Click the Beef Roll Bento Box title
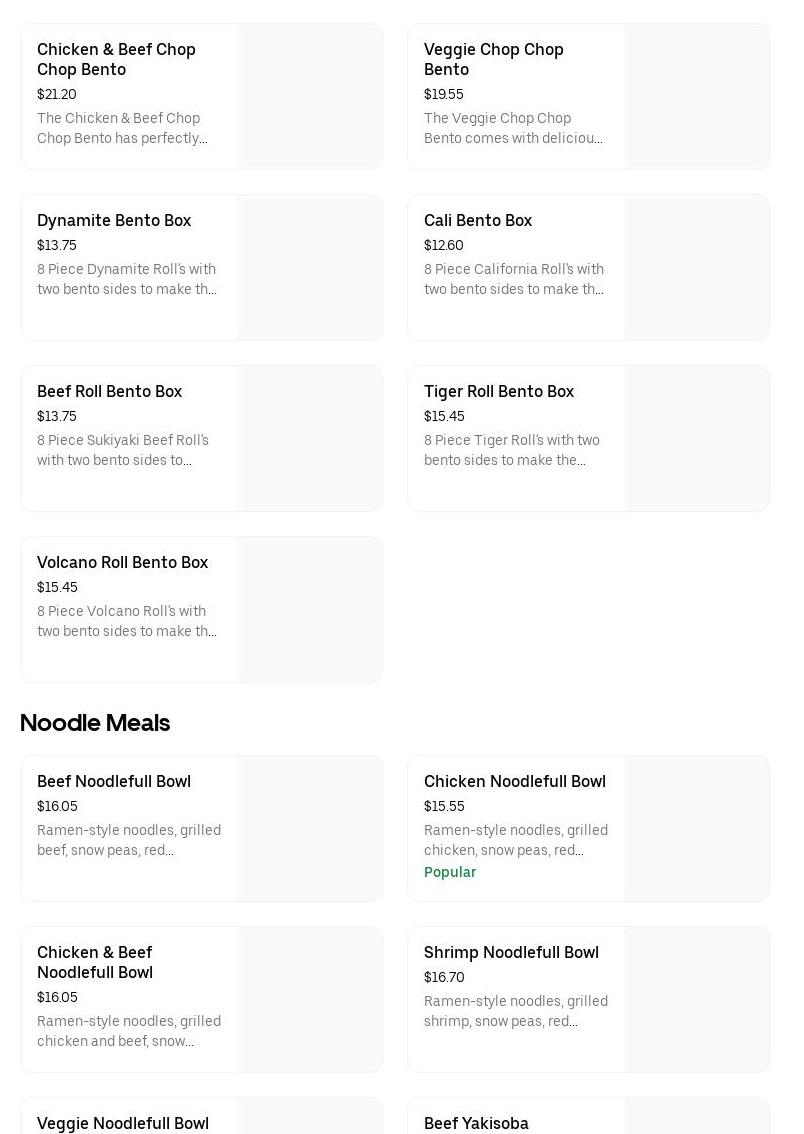Screen dimensions: 804x1134 [109, 391]
